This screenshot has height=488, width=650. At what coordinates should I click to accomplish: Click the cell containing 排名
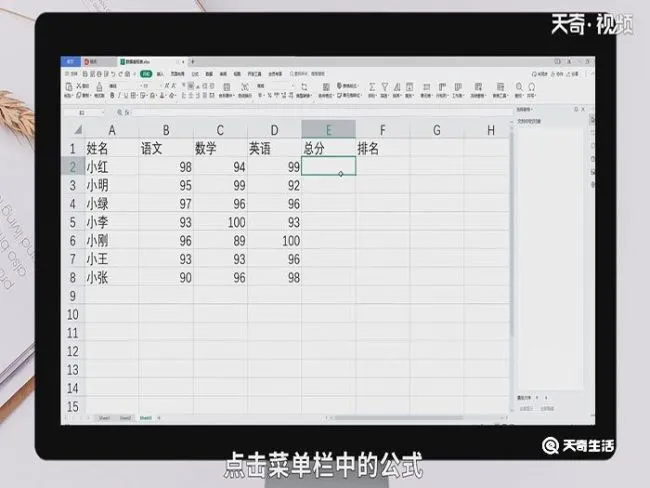383,148
